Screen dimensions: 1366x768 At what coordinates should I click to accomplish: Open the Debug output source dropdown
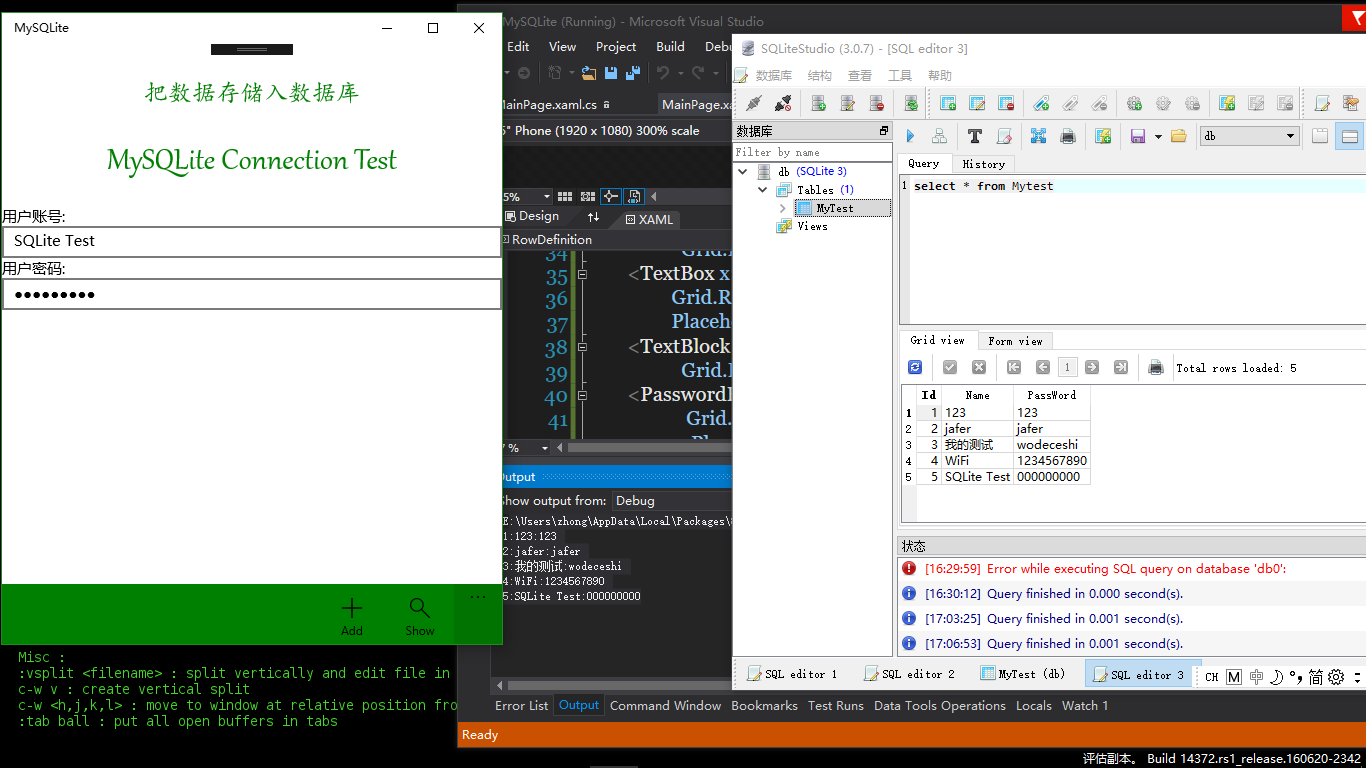[671, 501]
